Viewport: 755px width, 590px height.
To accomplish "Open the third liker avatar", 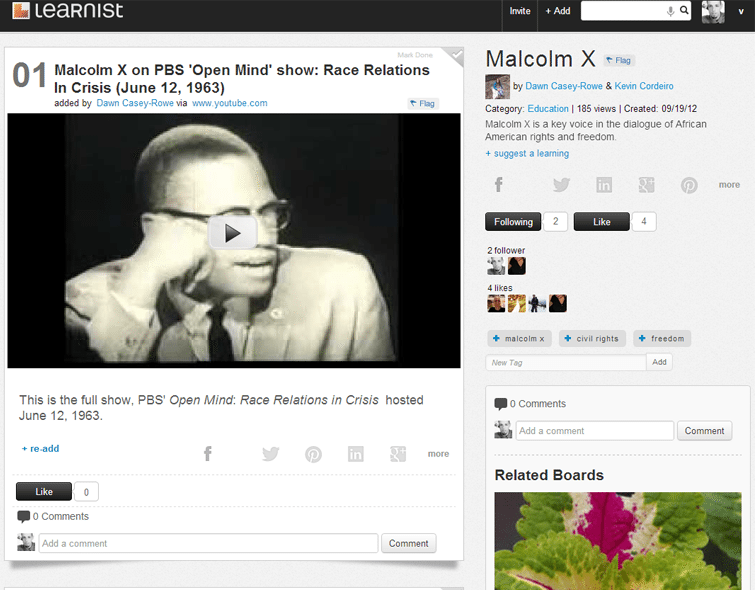I will click(x=537, y=303).
